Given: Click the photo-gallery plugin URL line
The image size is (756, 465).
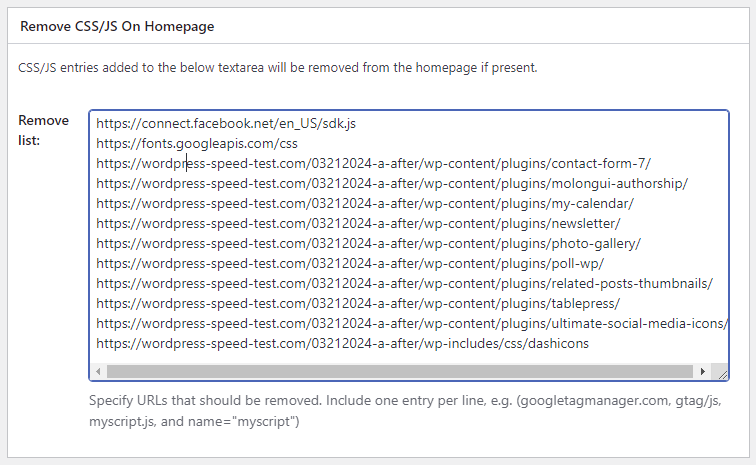Looking at the screenshot, I should 368,244.
